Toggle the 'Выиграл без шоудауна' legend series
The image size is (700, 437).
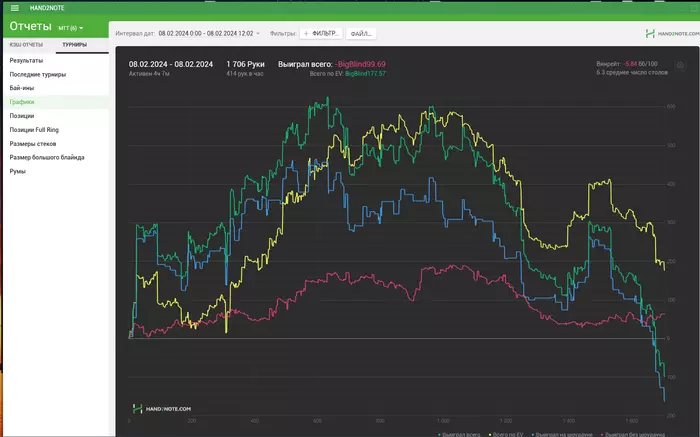tap(633, 434)
